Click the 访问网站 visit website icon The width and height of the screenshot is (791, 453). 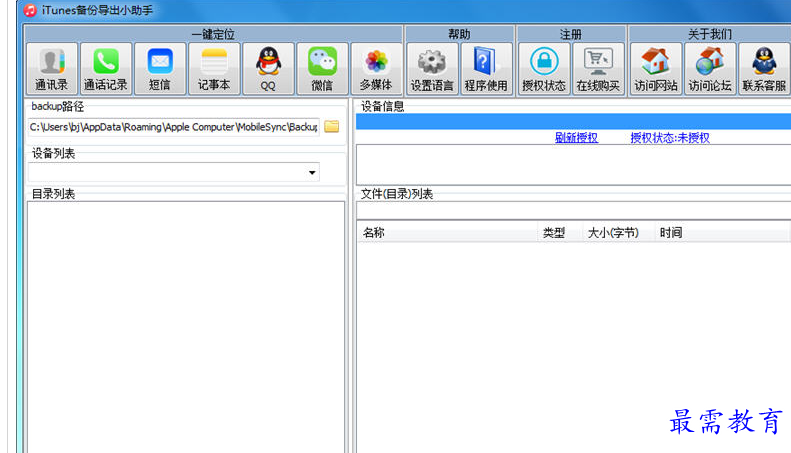[656, 69]
